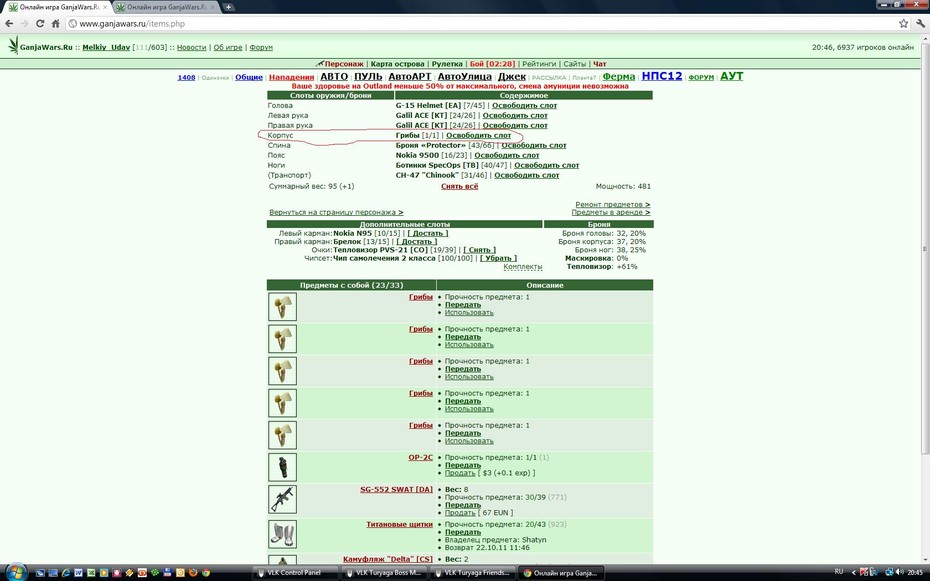Click SG-552 SWAT rifle thumbnail
The image size is (930, 581).
tap(282, 499)
